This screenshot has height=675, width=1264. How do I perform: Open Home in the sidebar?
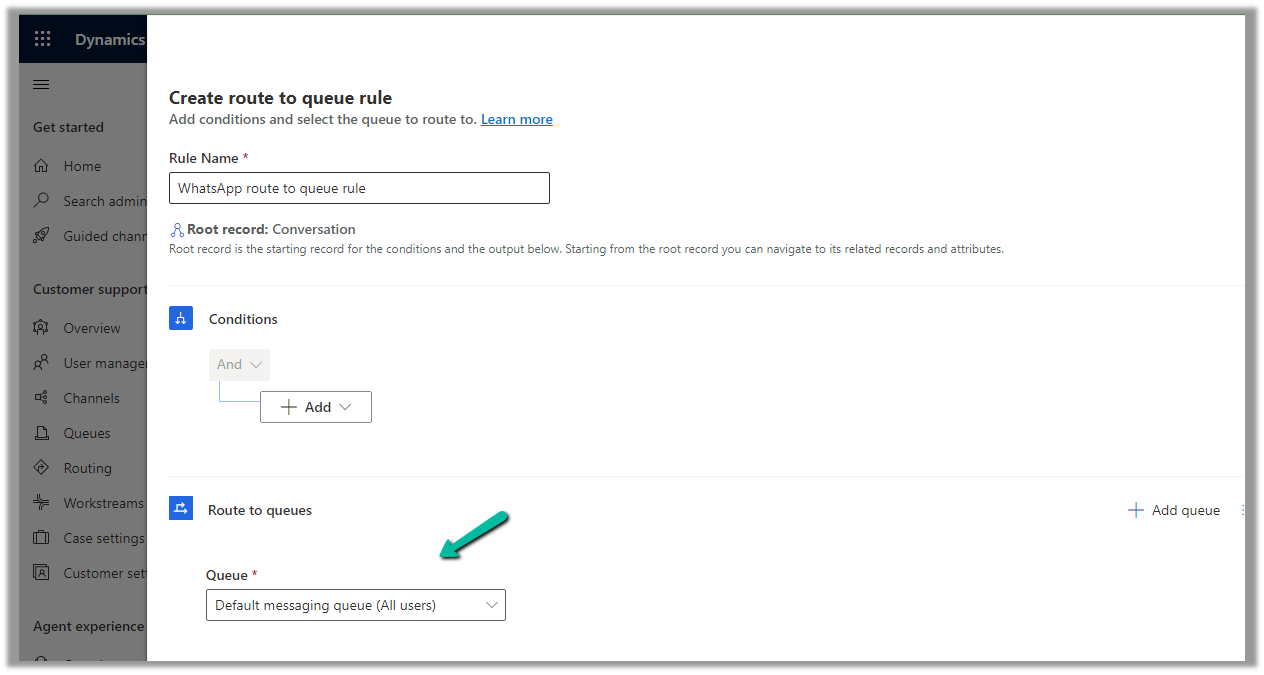point(82,166)
